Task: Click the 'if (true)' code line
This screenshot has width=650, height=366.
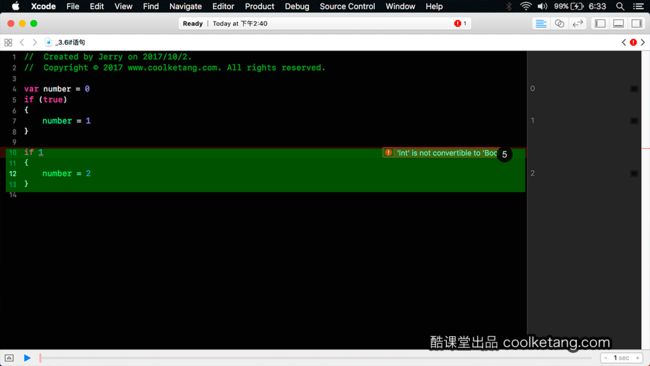Action: point(45,99)
